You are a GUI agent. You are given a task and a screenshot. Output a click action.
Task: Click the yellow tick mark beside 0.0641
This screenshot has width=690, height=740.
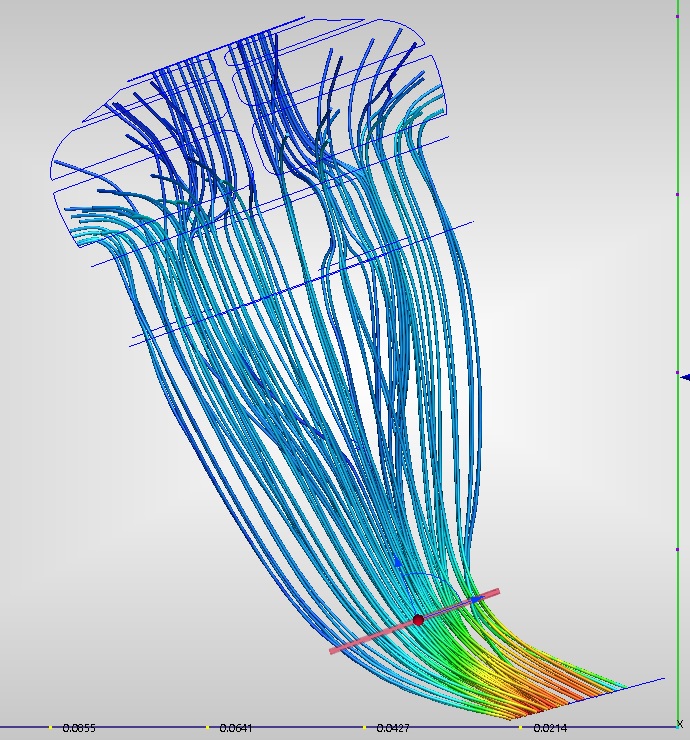click(207, 728)
